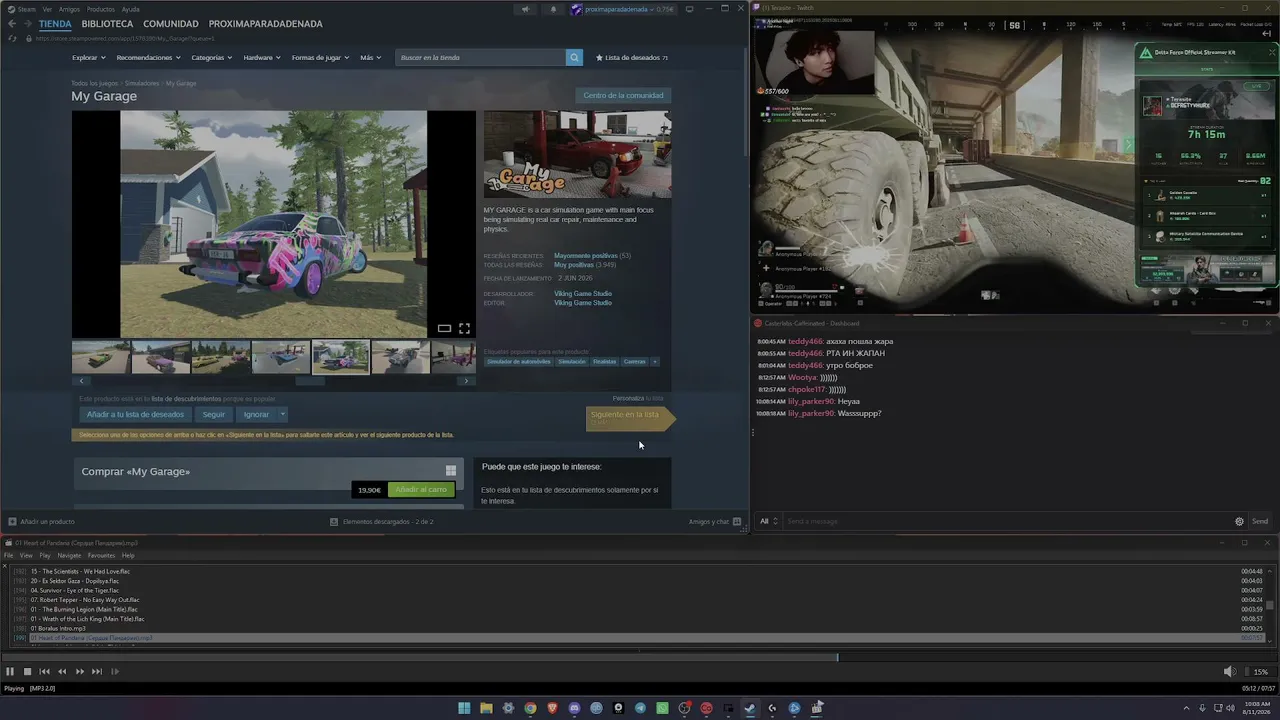1280x720 pixels.
Task: Click Siguiente en la lista button
Action: [630, 418]
